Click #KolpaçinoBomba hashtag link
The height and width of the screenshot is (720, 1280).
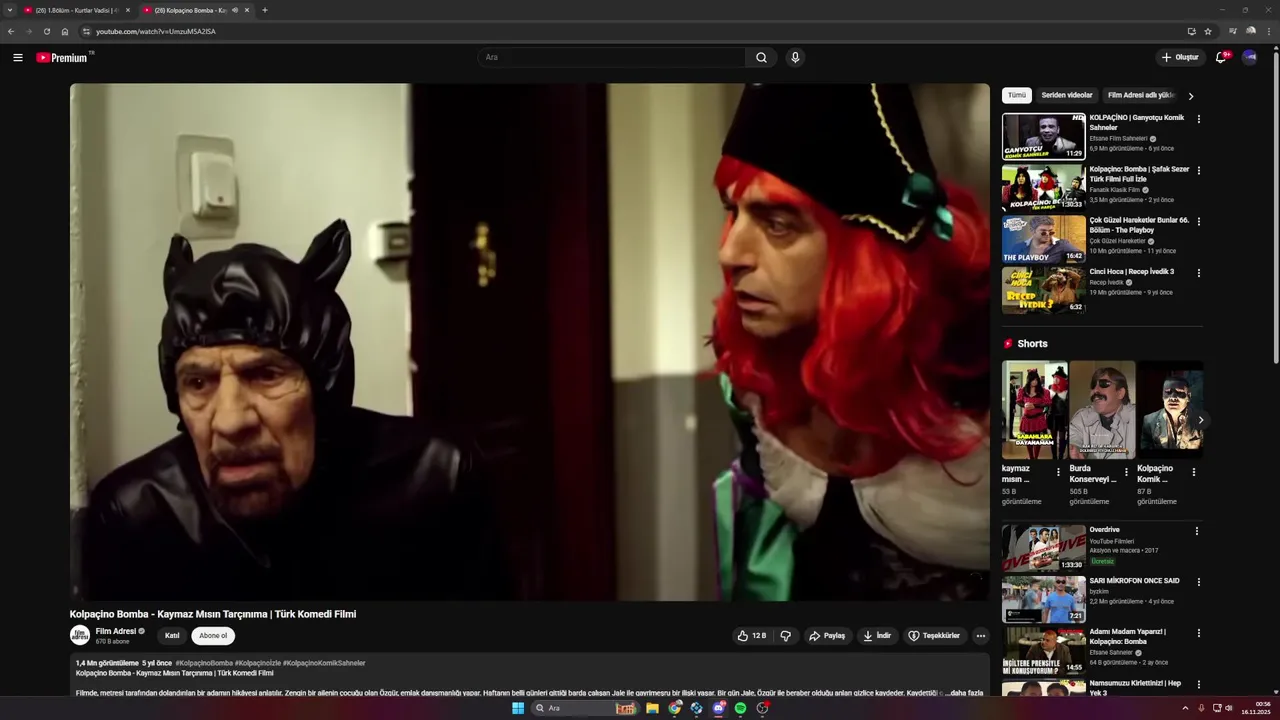[x=204, y=663]
